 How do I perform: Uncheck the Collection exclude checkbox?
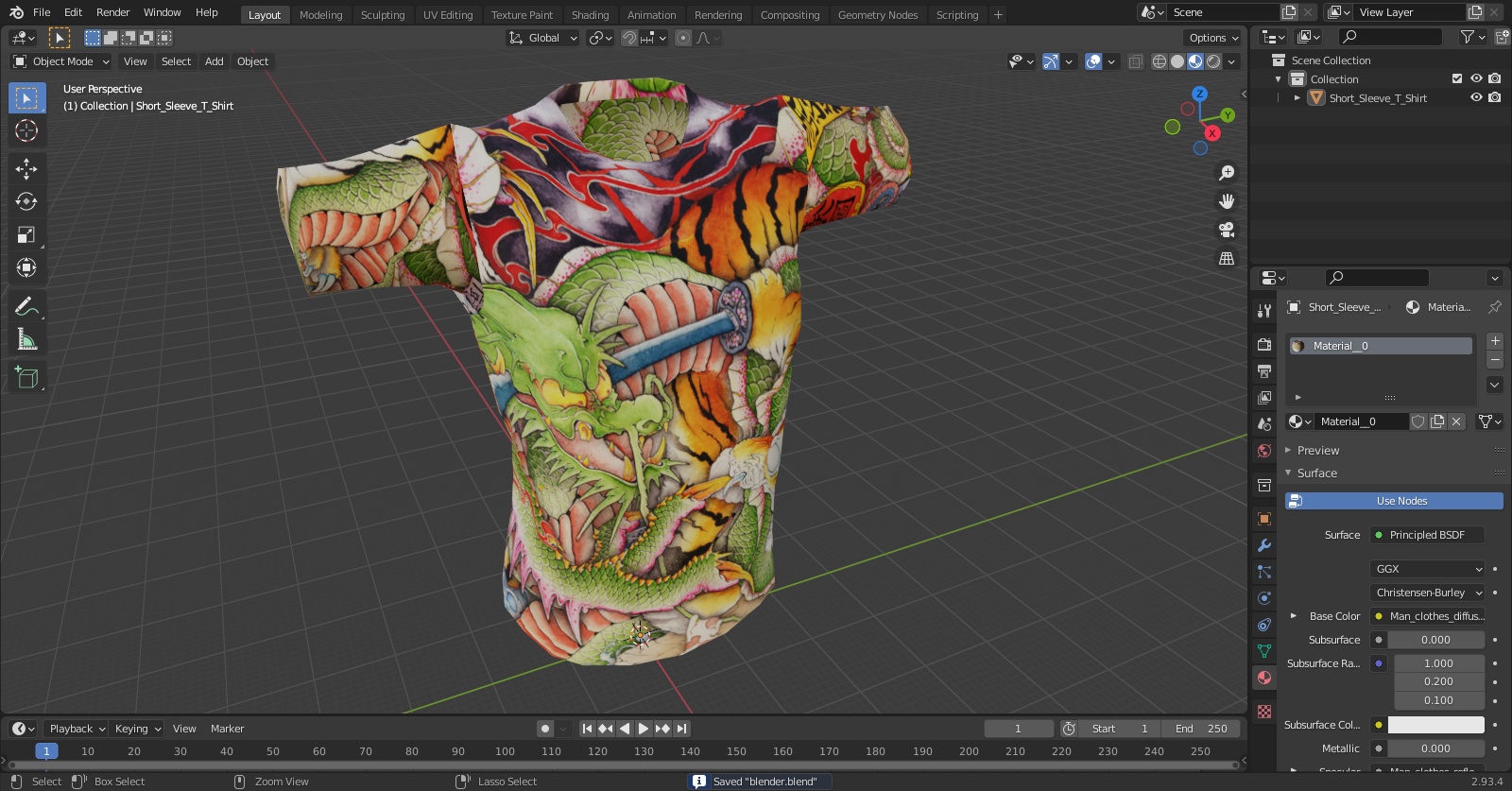(1457, 78)
